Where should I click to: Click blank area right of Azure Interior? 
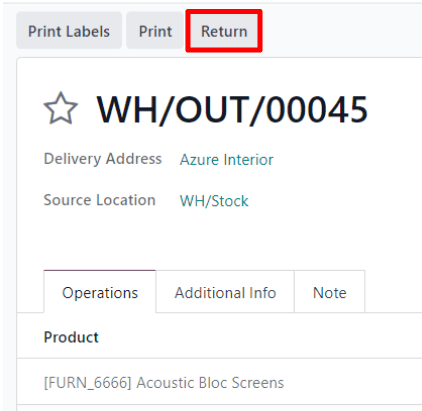(x=347, y=160)
